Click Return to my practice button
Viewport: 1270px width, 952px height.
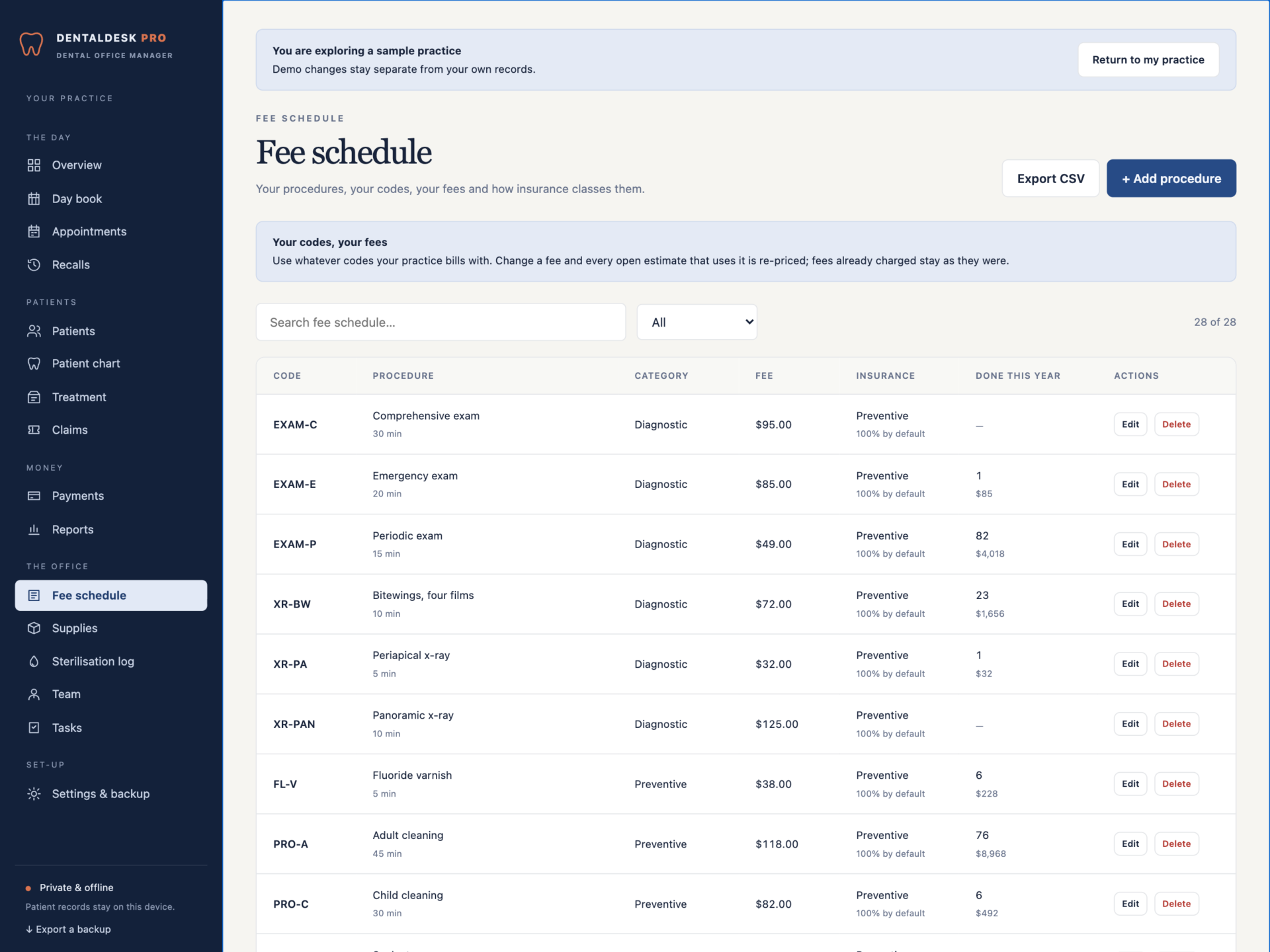1148,59
